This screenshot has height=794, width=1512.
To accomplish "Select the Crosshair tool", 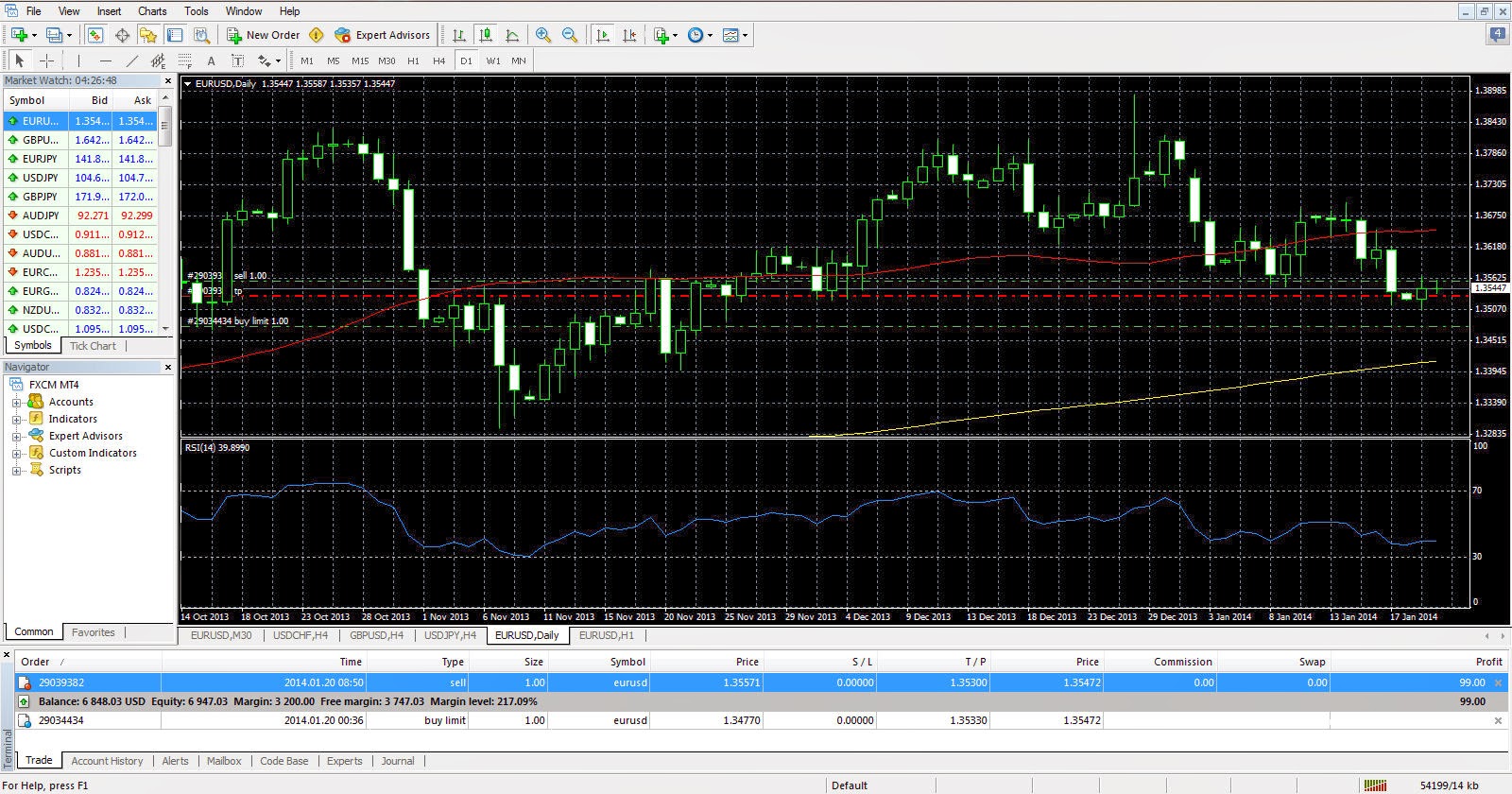I will point(46,60).
